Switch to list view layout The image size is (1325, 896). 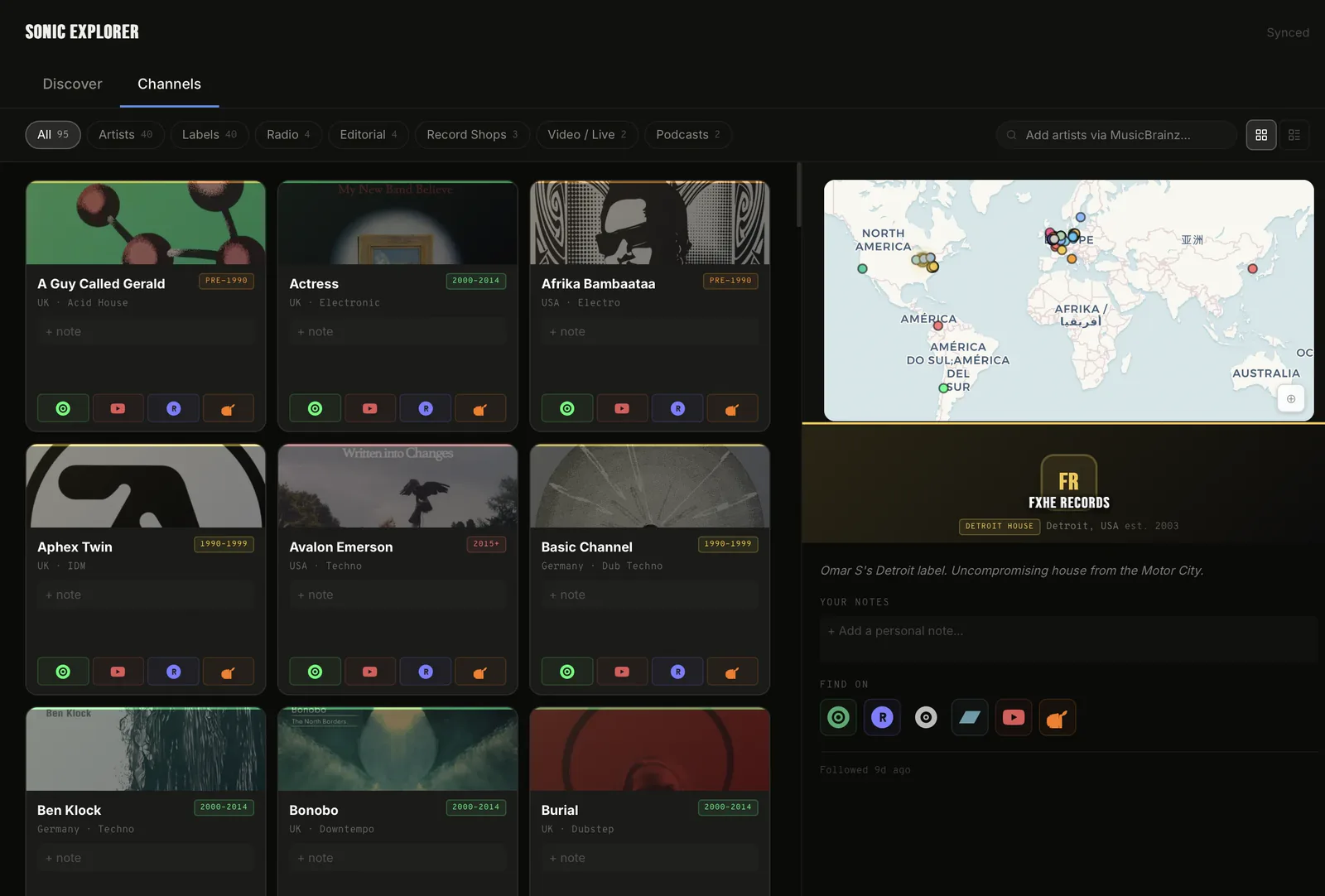tap(1294, 135)
